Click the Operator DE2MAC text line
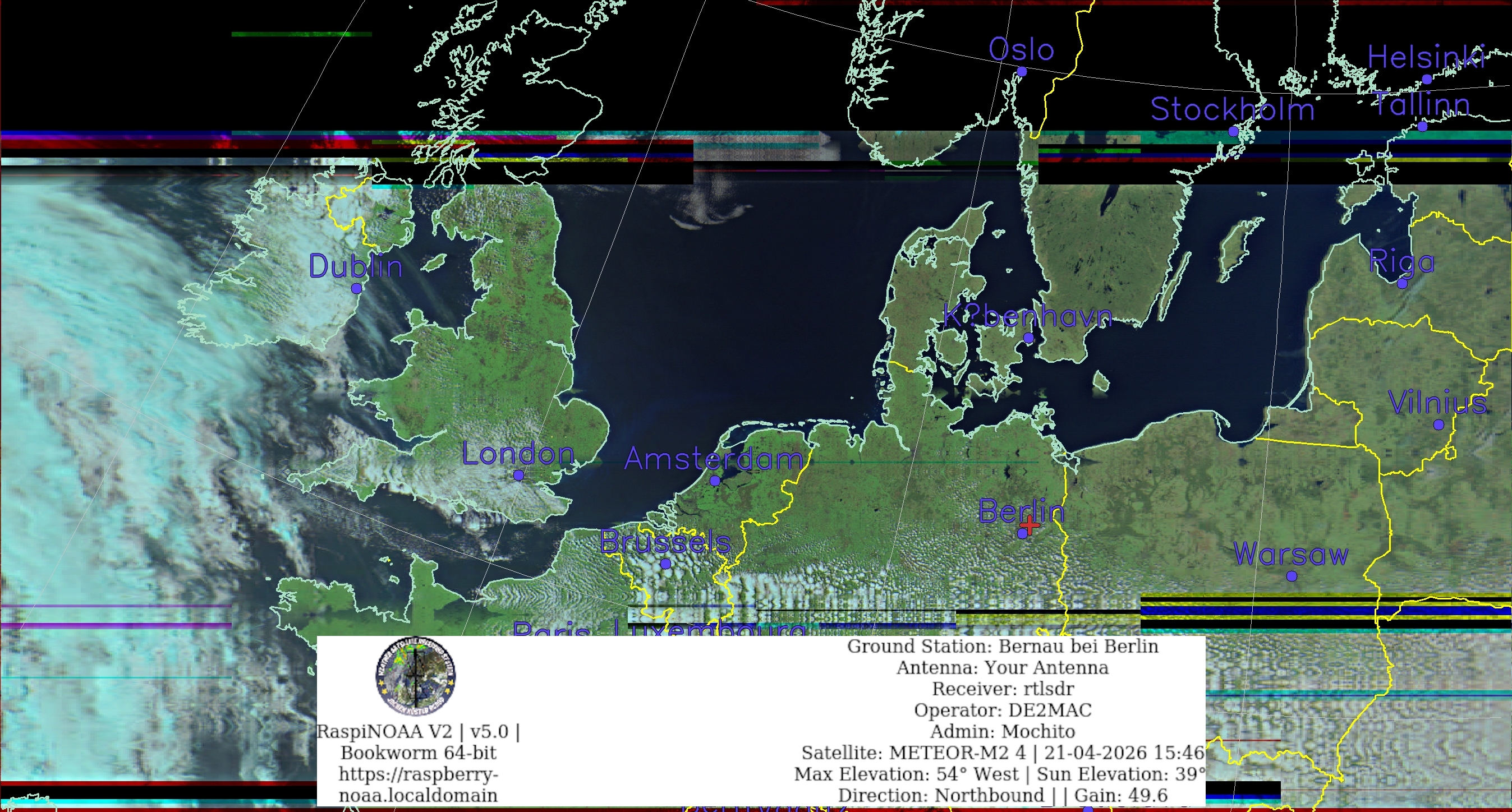This screenshot has height=812, width=1512. (1003, 710)
